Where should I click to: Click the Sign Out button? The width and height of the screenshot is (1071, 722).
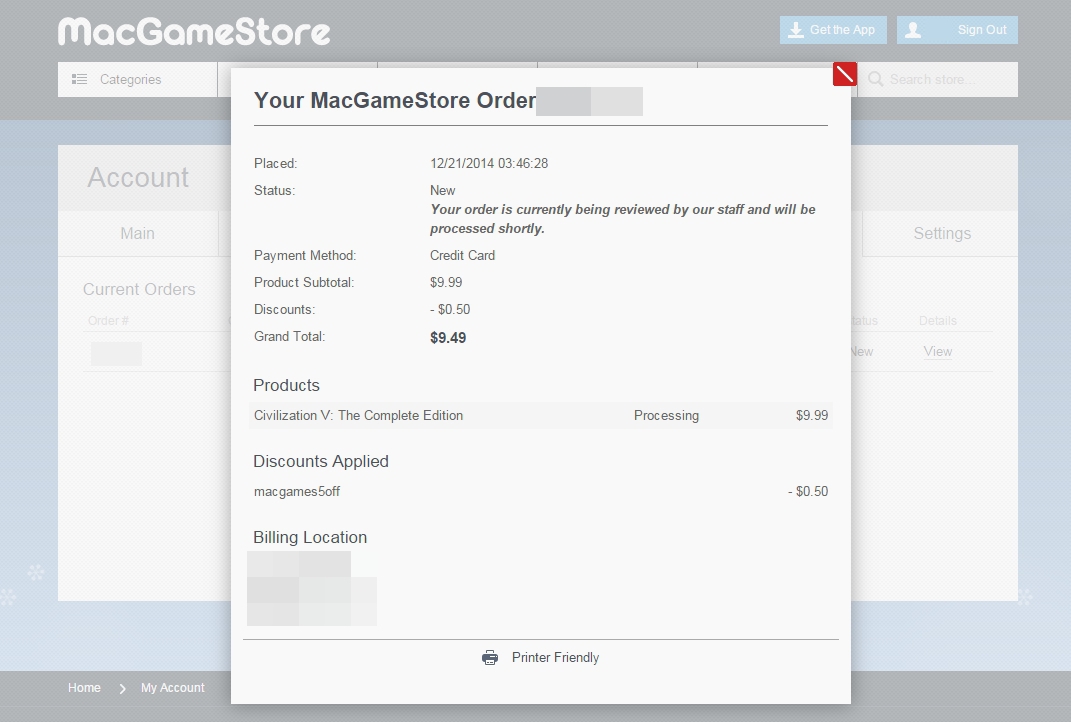point(957,30)
